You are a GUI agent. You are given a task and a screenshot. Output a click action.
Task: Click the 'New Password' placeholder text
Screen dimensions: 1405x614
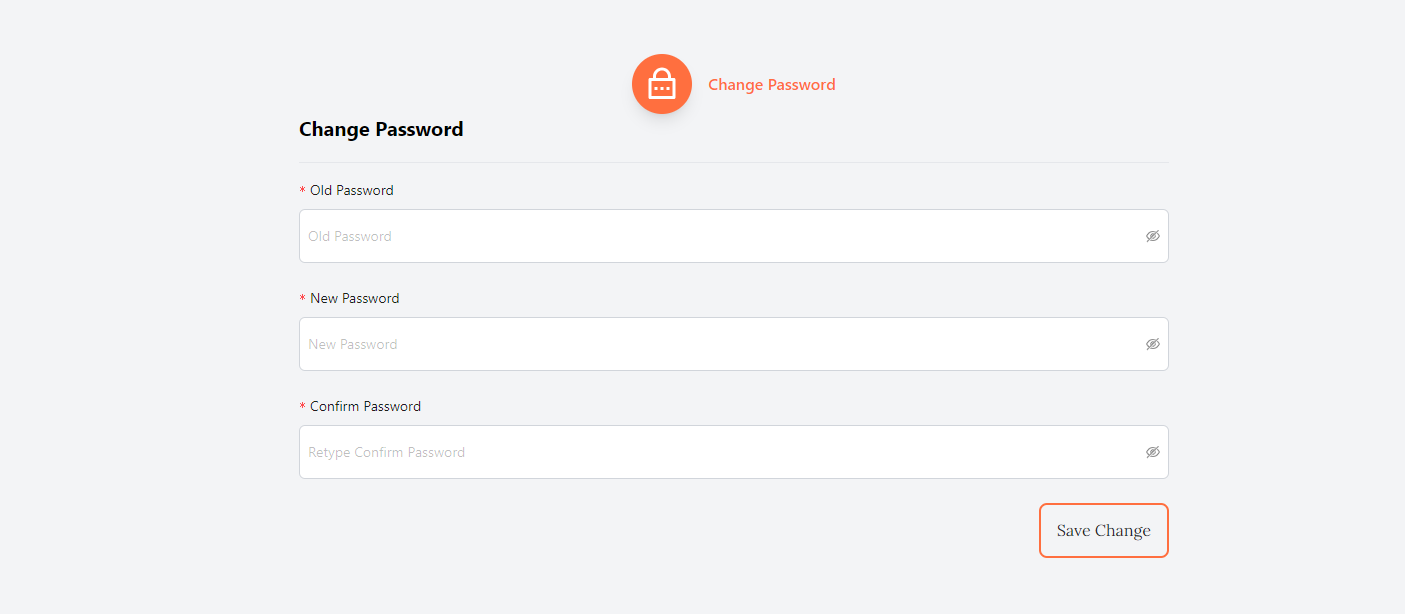pos(353,344)
